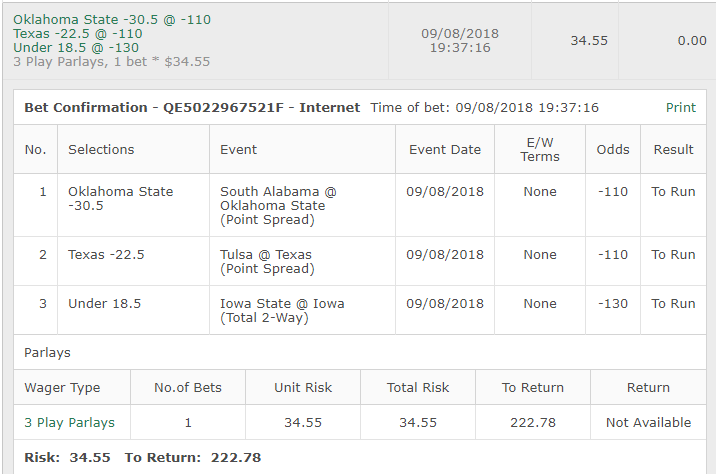
Task: Click the Tulsa @ Texas event
Action: point(266,261)
